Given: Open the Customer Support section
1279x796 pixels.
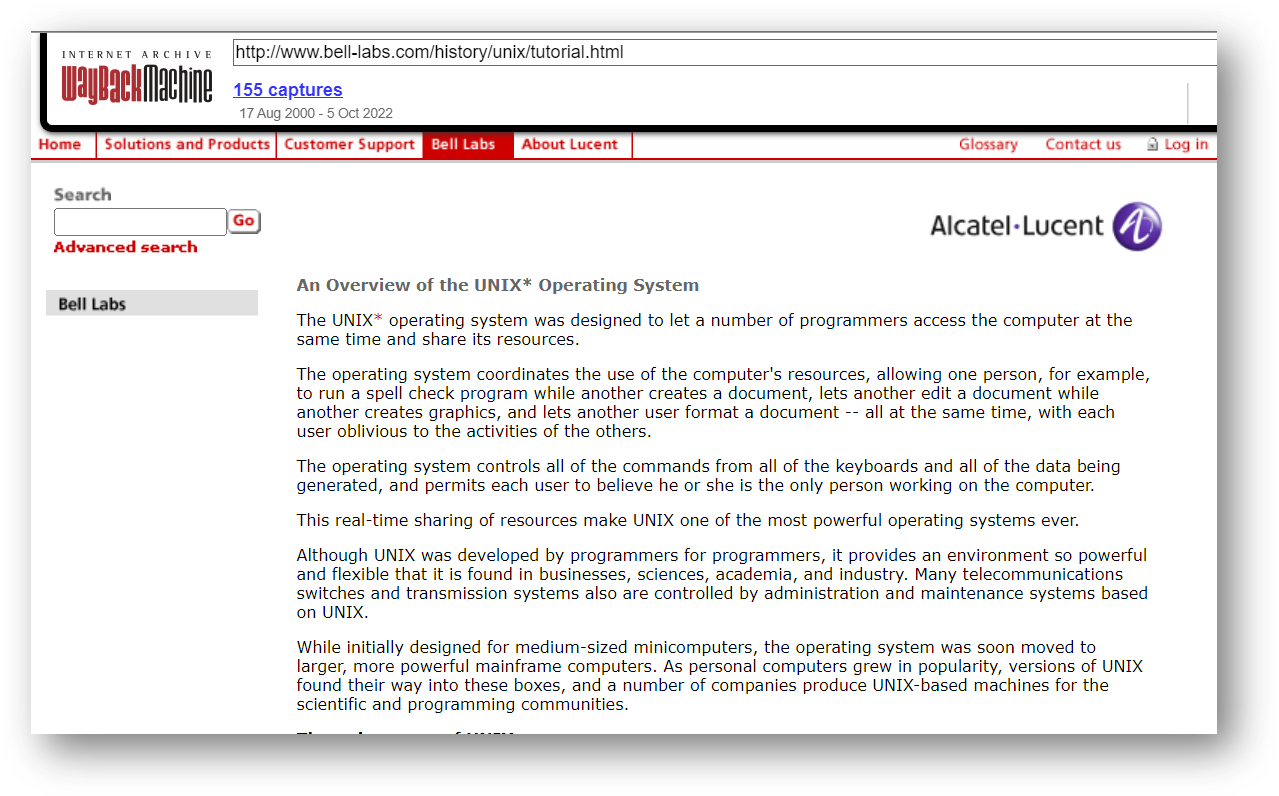Looking at the screenshot, I should click(349, 144).
